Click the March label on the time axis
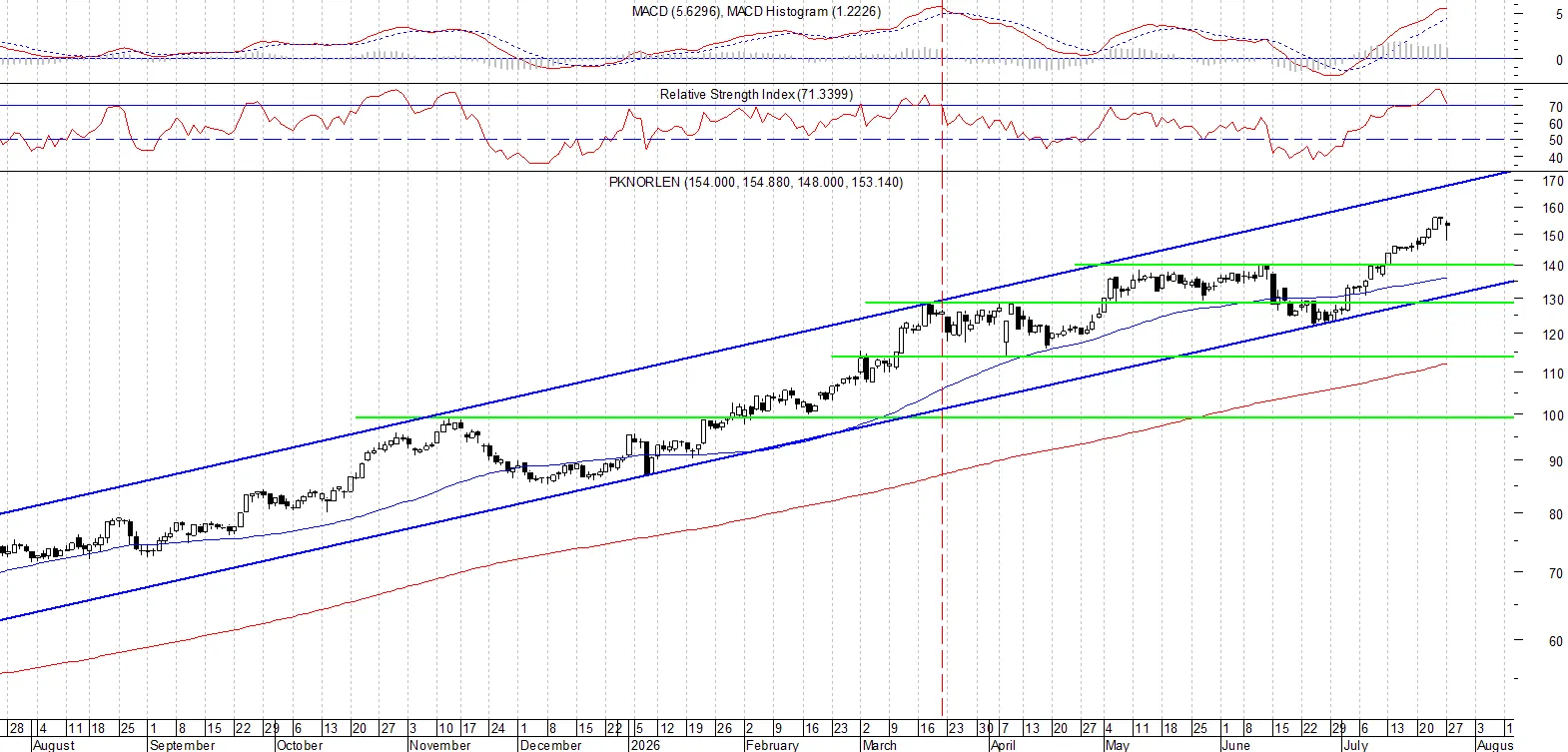 [879, 745]
